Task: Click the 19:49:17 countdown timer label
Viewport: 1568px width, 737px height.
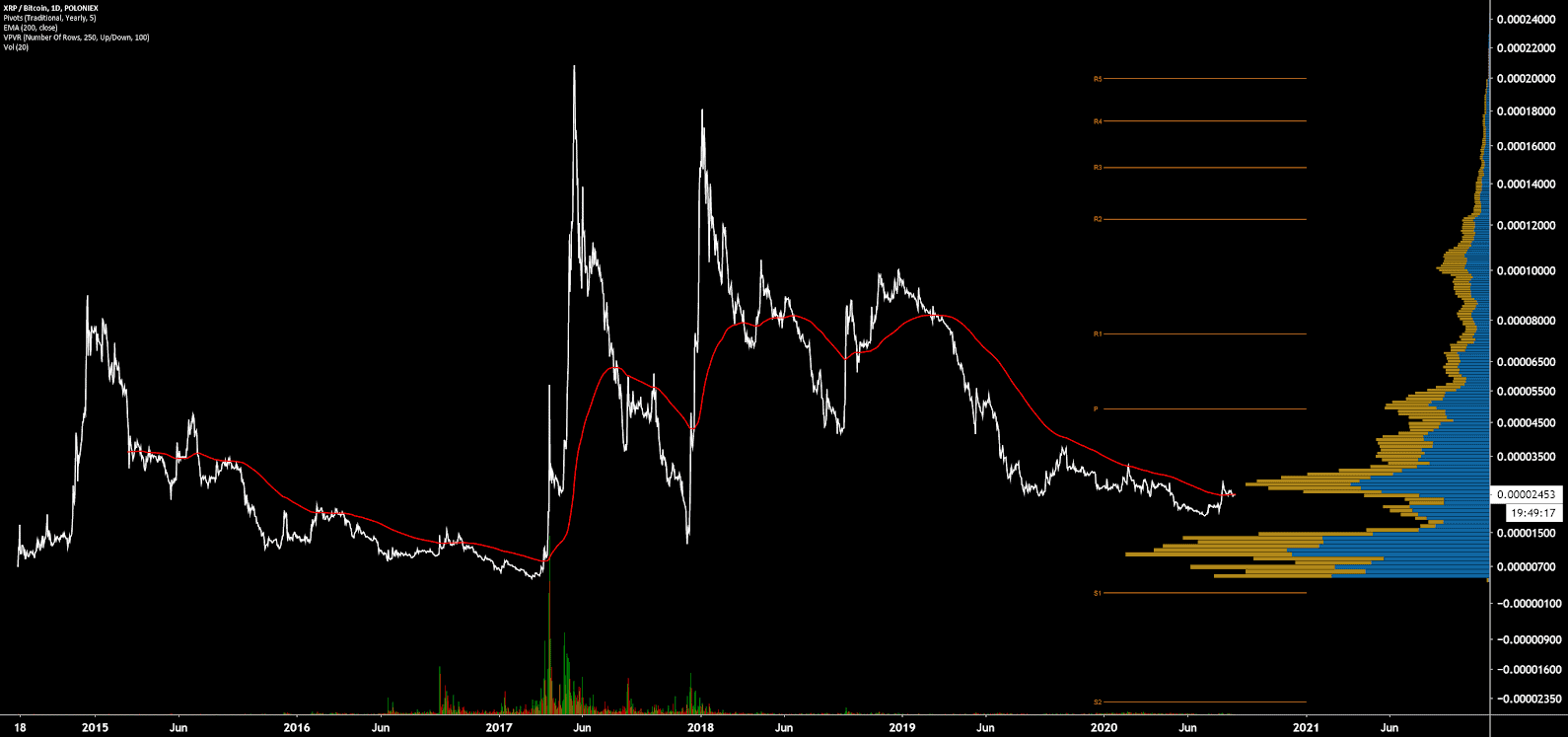Action: 1532,513
